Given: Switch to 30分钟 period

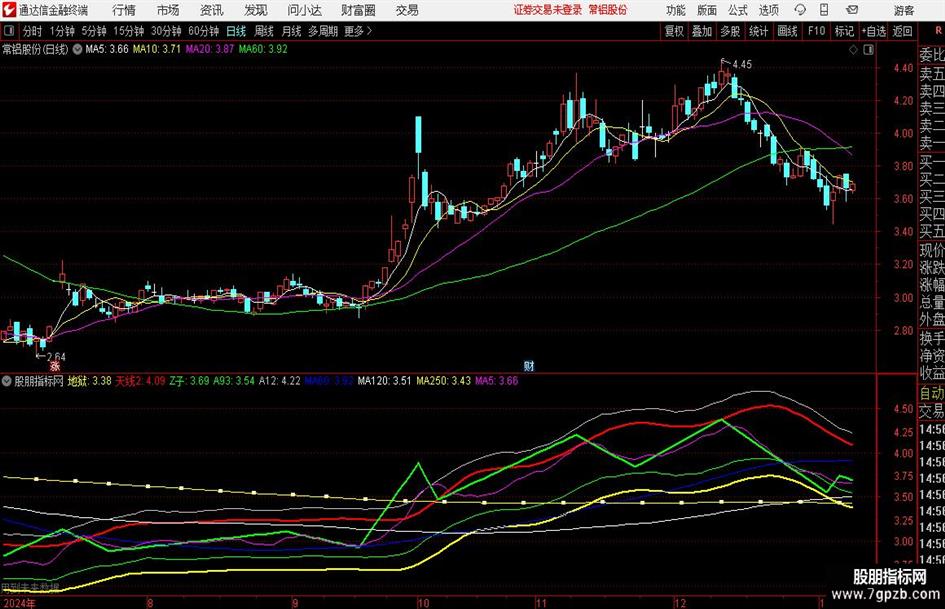Looking at the screenshot, I should pyautogui.click(x=166, y=31).
